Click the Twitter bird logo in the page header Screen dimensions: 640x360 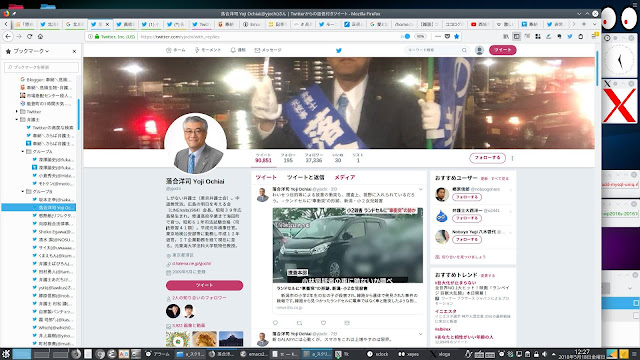pos(338,50)
